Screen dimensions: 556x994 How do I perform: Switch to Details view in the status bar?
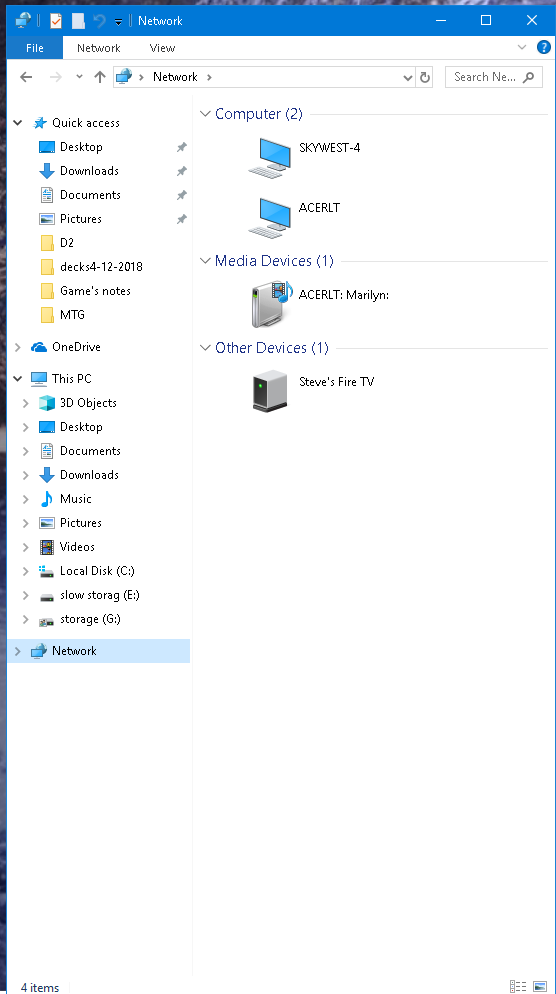pyautogui.click(x=519, y=986)
